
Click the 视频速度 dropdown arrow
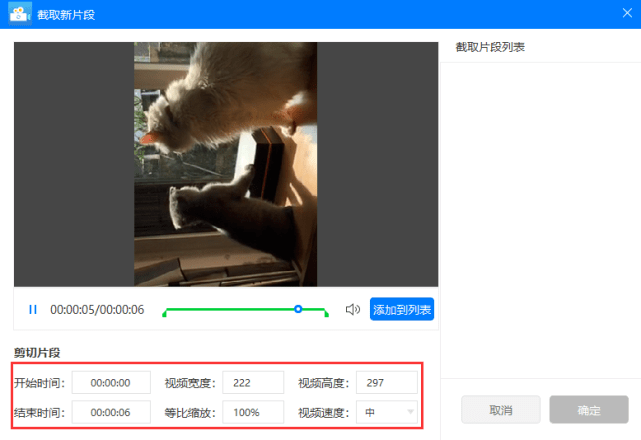click(x=410, y=412)
